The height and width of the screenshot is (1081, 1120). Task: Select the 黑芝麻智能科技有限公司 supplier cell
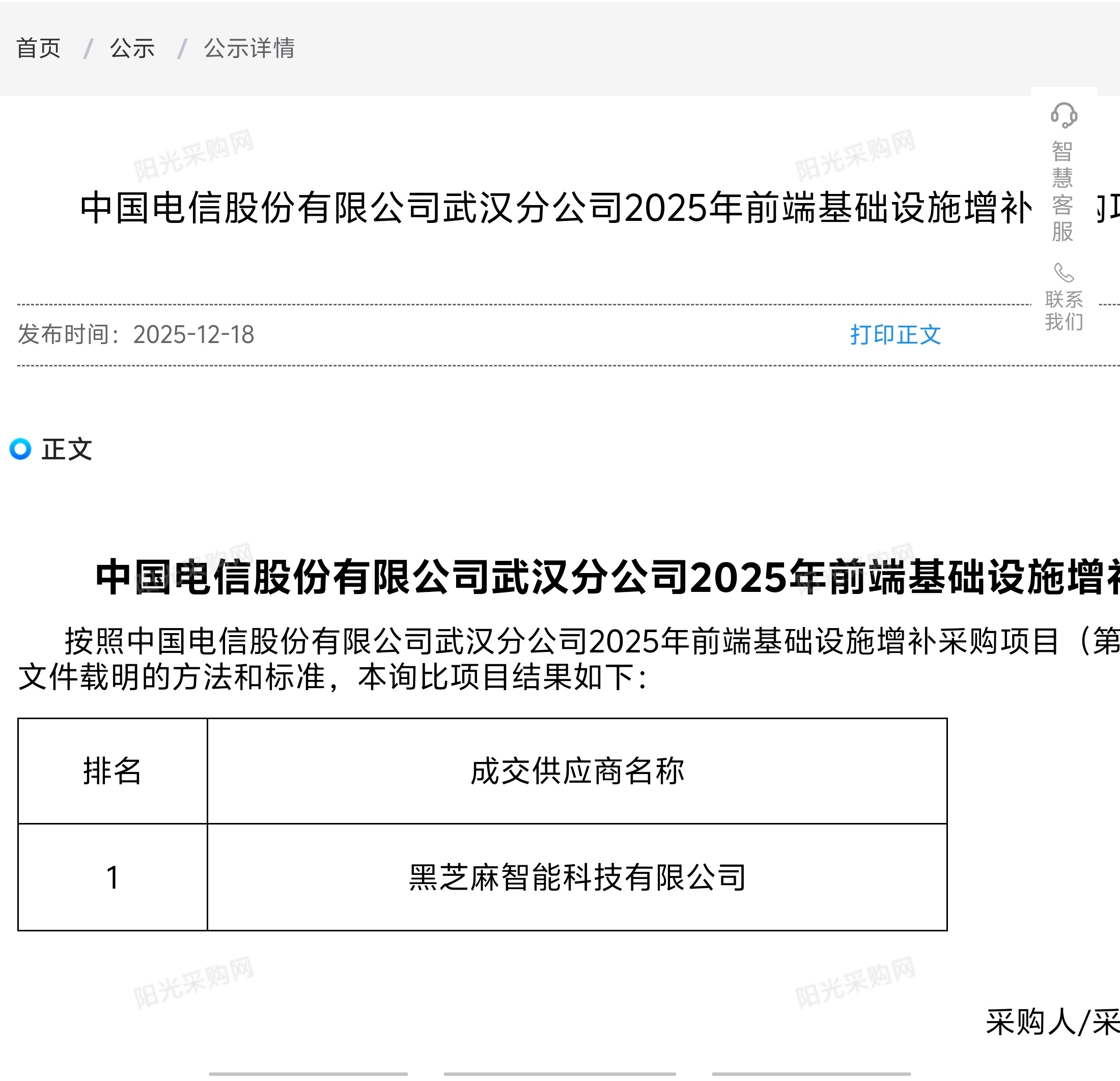click(577, 877)
